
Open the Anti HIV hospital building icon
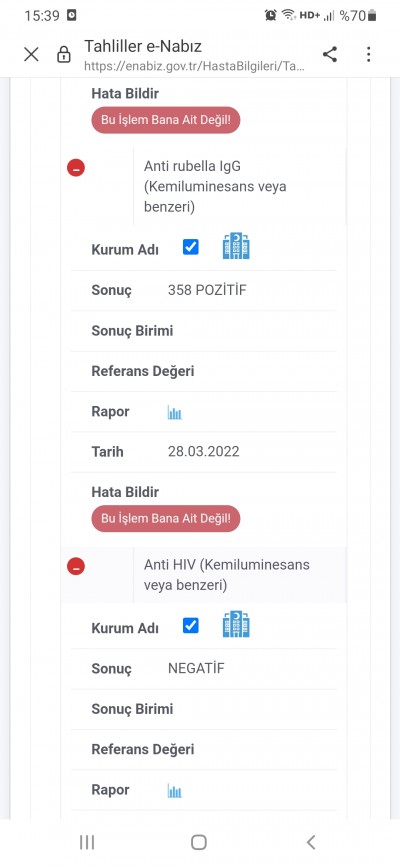236,624
